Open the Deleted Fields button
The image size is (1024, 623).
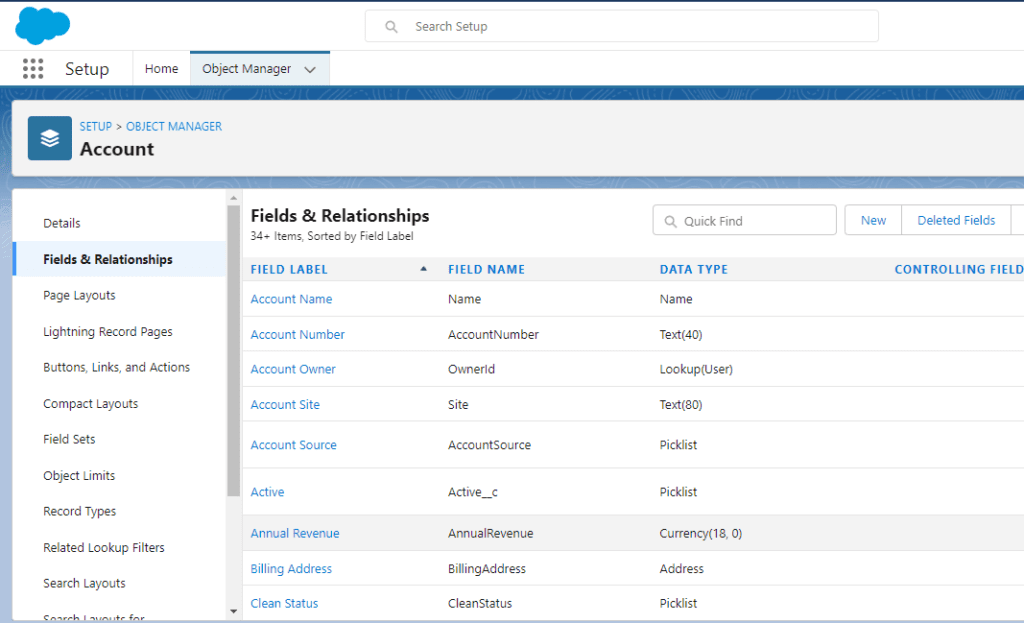(956, 220)
